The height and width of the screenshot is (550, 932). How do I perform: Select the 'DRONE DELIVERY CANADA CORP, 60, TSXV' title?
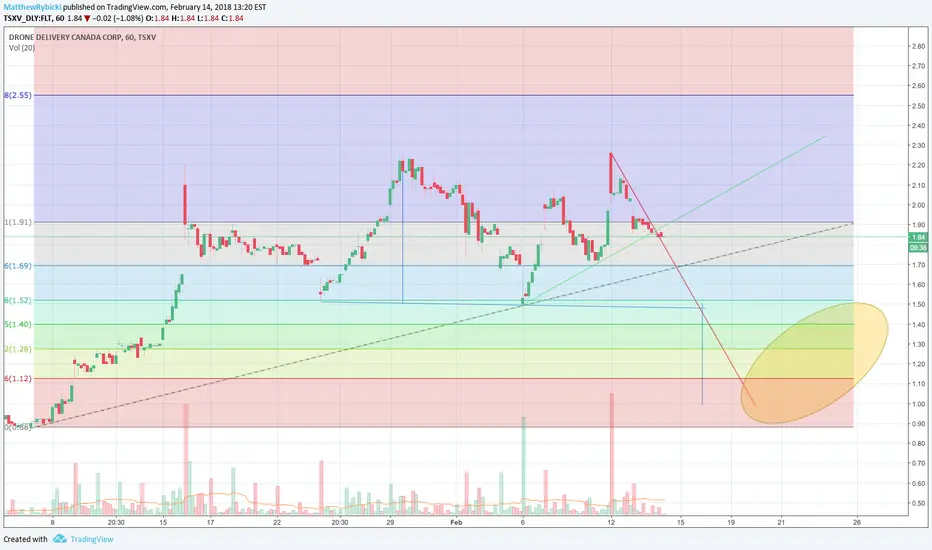[83, 37]
